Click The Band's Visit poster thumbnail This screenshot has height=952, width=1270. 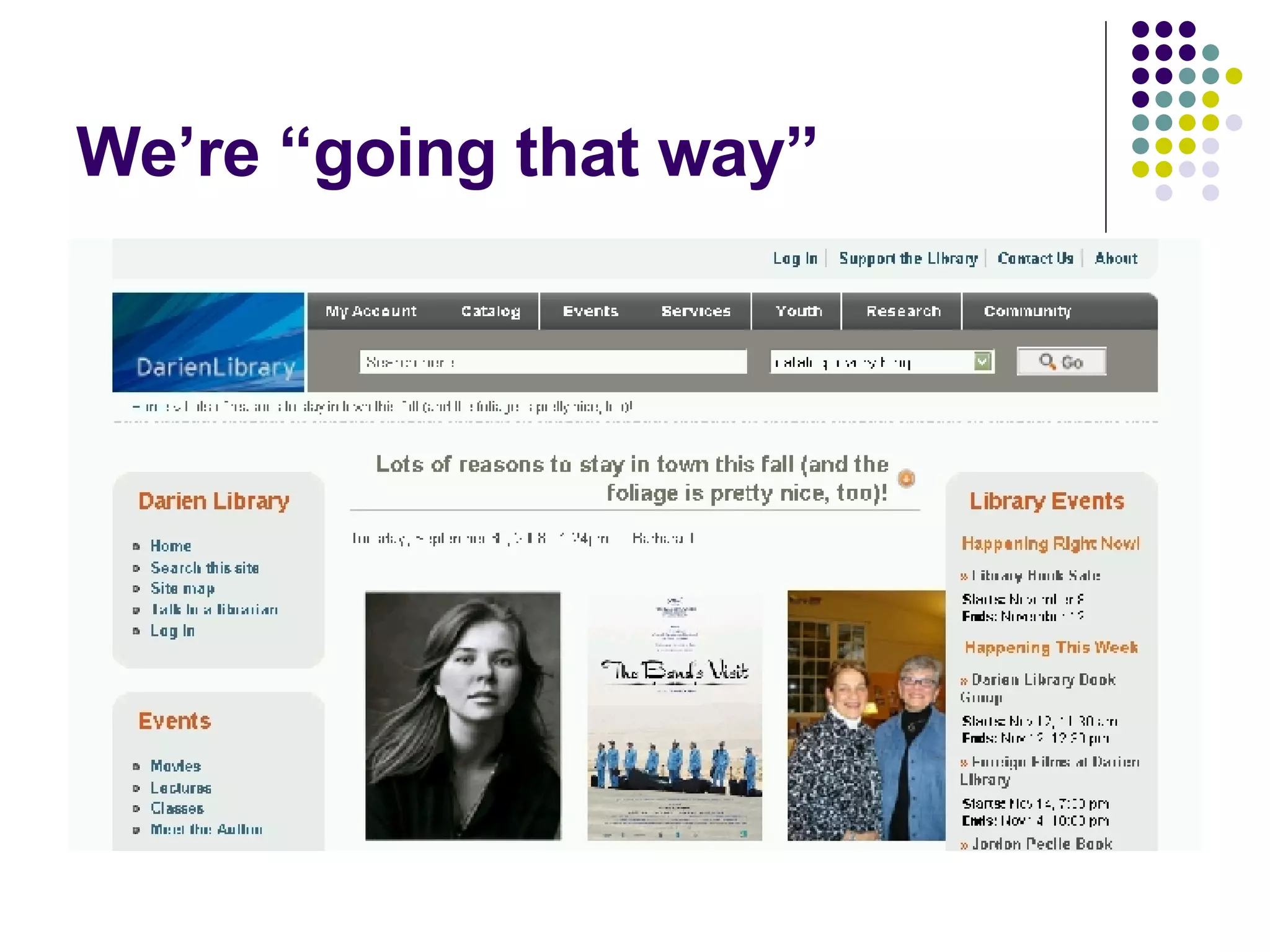point(675,716)
